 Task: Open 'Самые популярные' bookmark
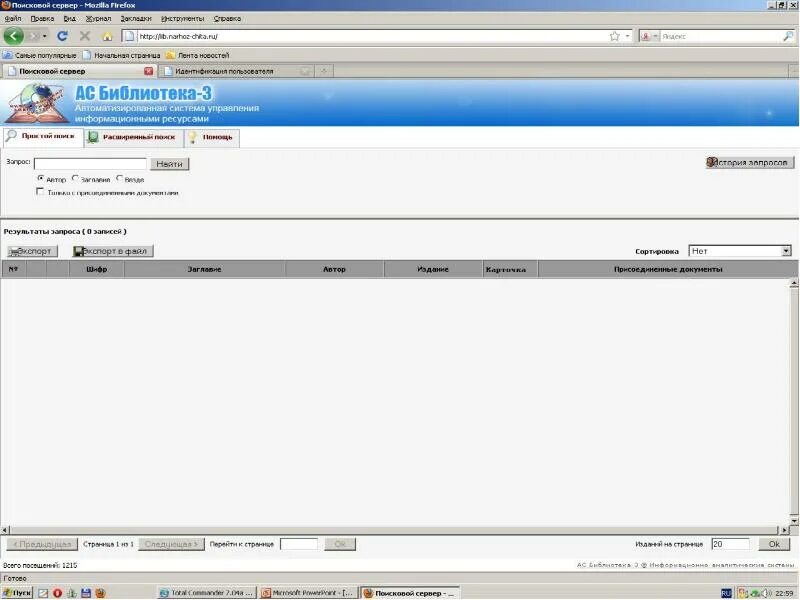coord(40,55)
